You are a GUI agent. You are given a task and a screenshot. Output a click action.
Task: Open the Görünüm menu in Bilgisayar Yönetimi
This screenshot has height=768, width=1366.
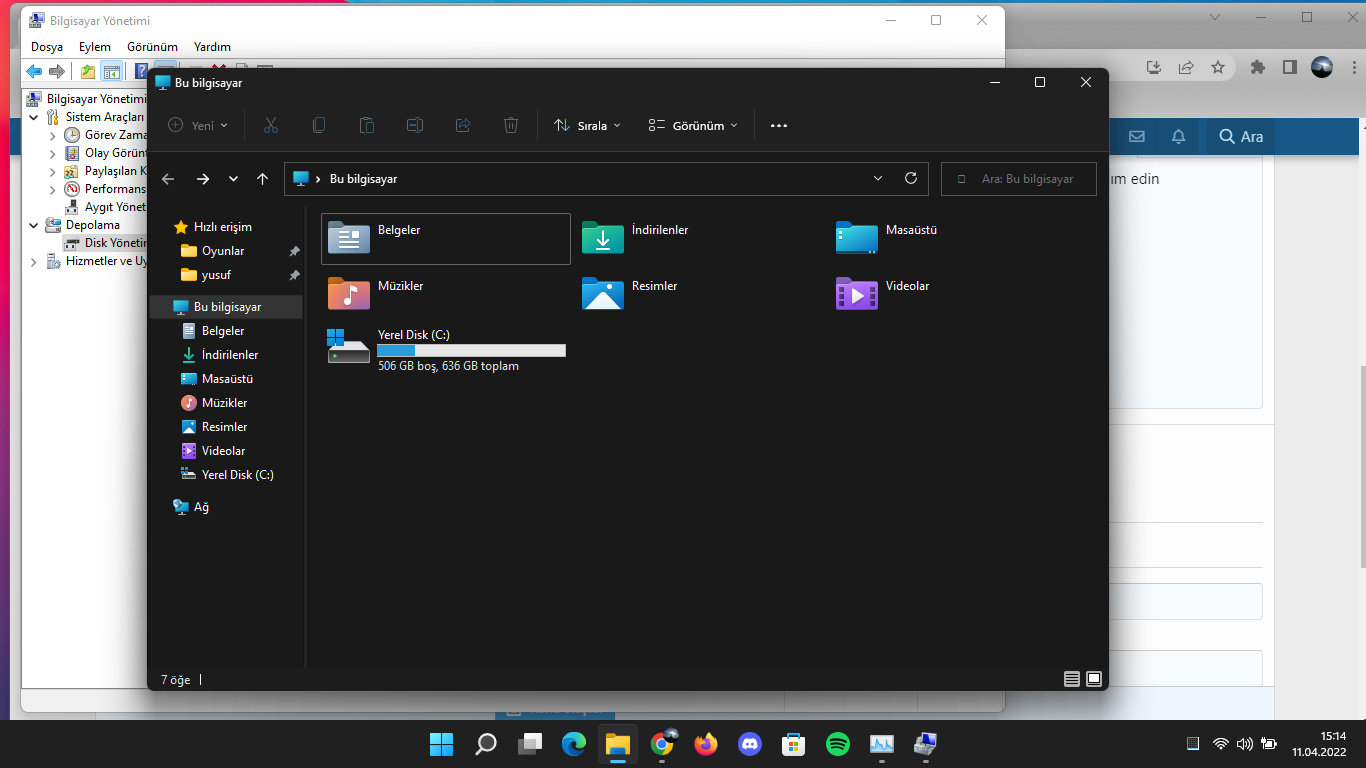[152, 47]
